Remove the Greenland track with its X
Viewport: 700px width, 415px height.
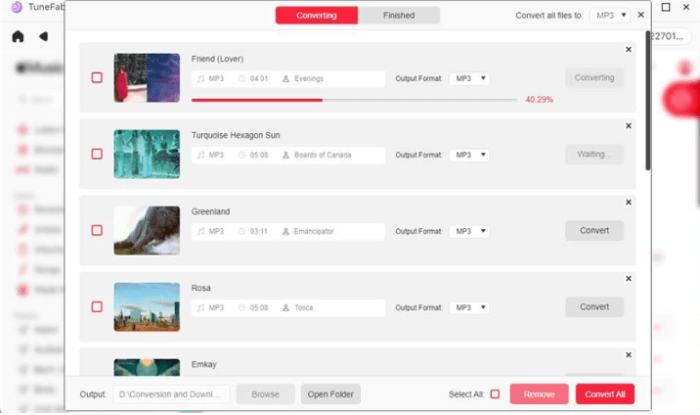[x=629, y=202]
